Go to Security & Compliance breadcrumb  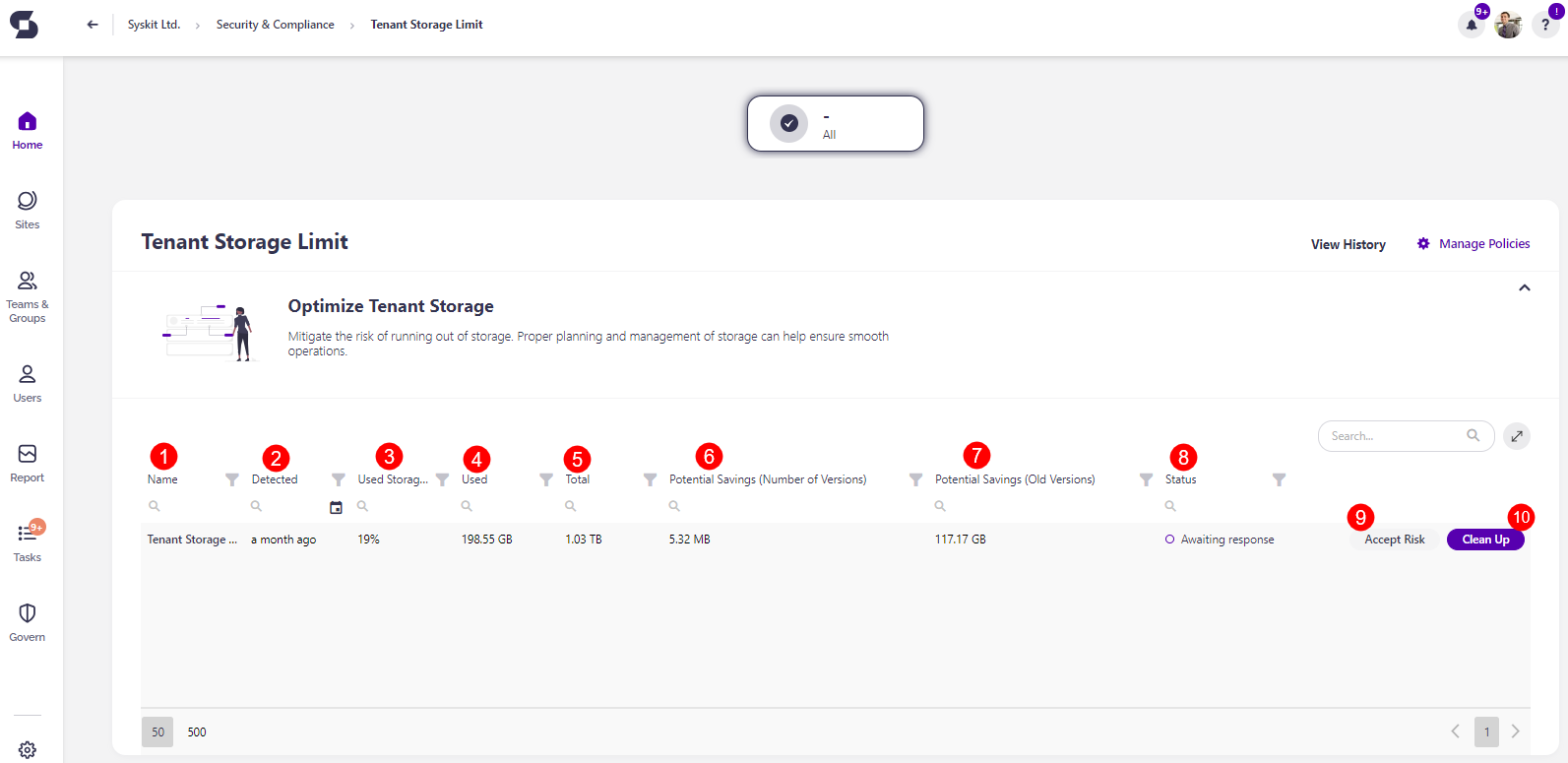coord(275,24)
